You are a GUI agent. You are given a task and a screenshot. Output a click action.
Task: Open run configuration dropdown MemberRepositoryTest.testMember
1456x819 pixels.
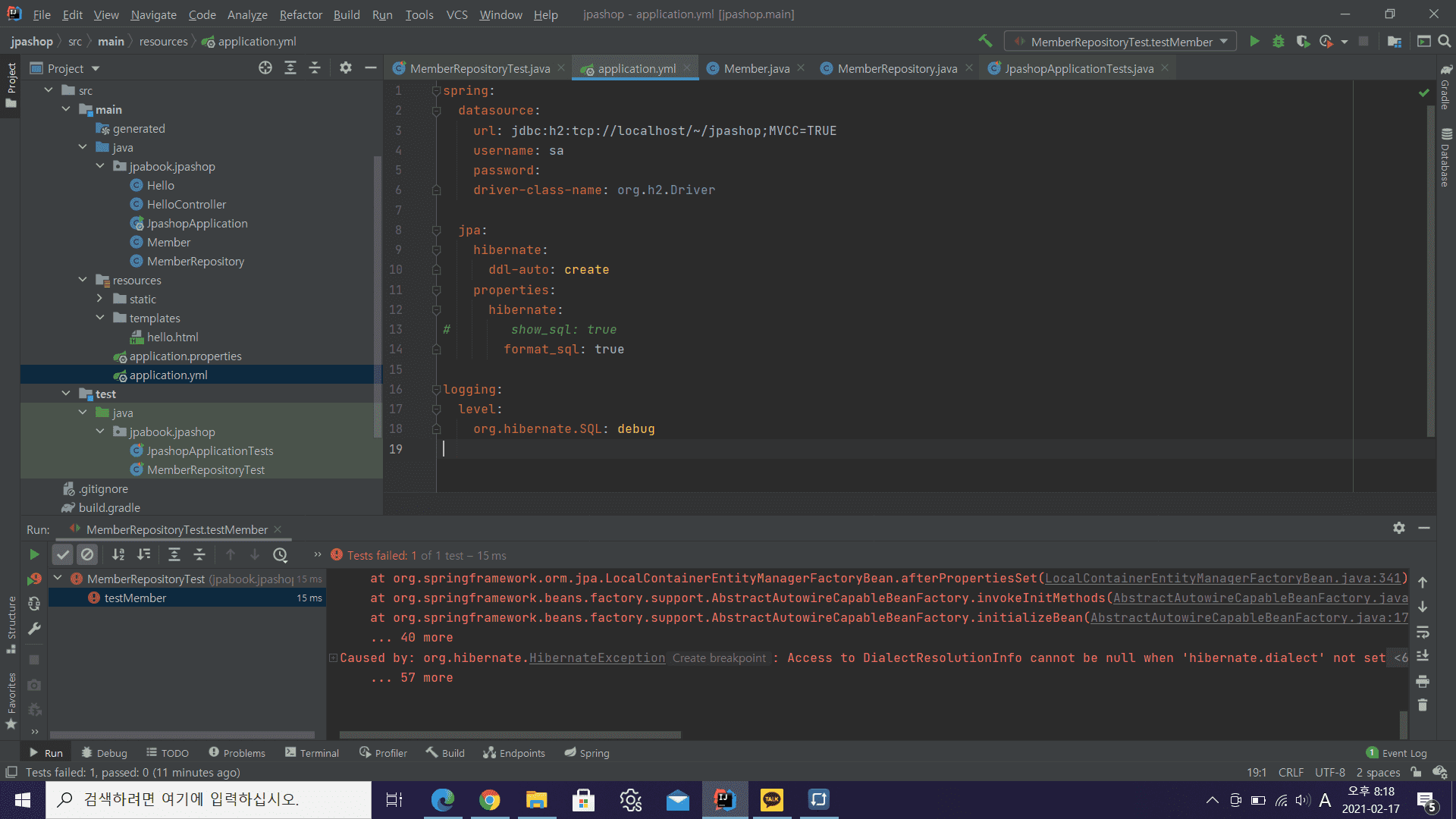(x=1121, y=42)
